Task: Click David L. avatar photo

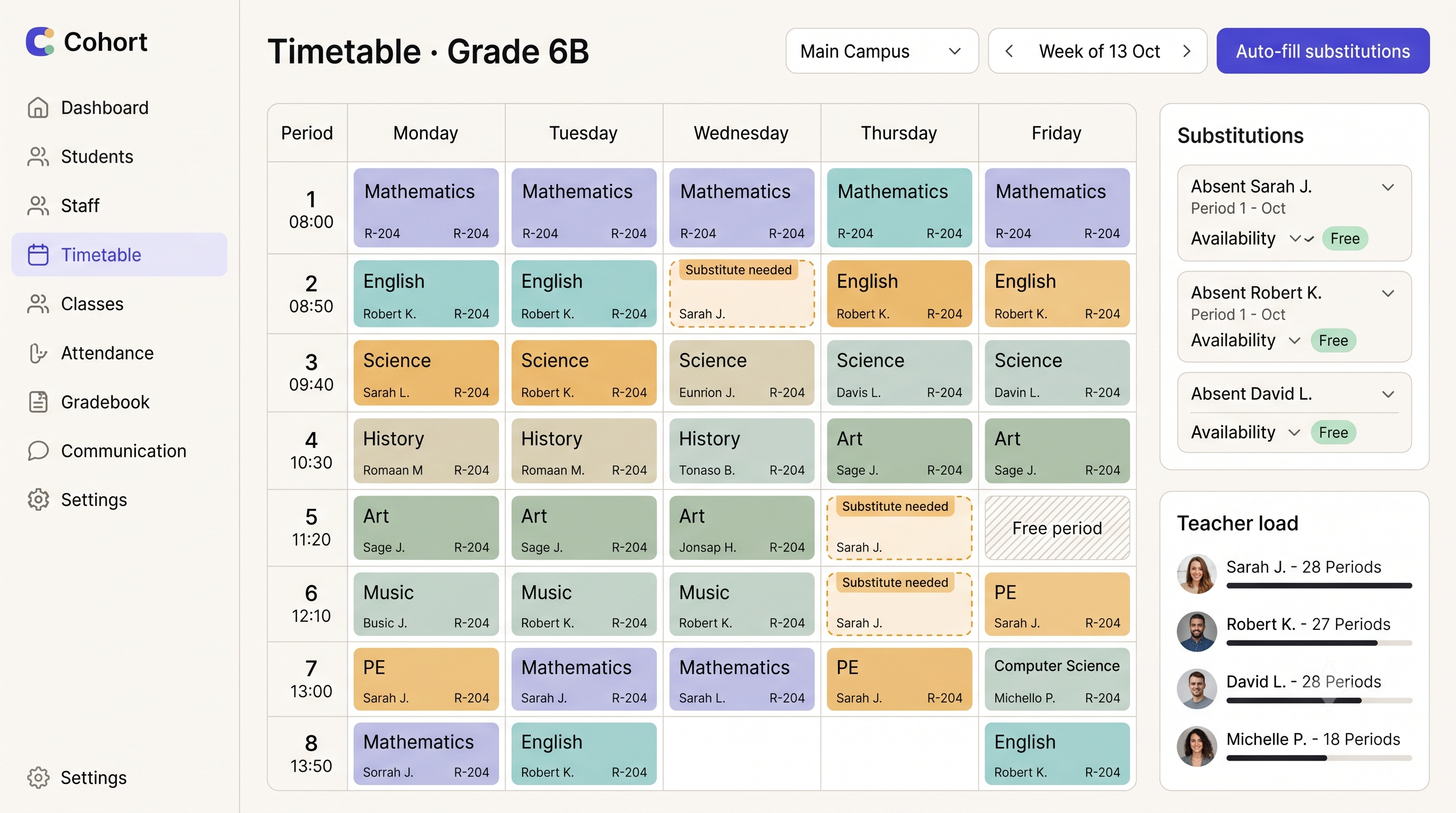Action: [x=1197, y=689]
